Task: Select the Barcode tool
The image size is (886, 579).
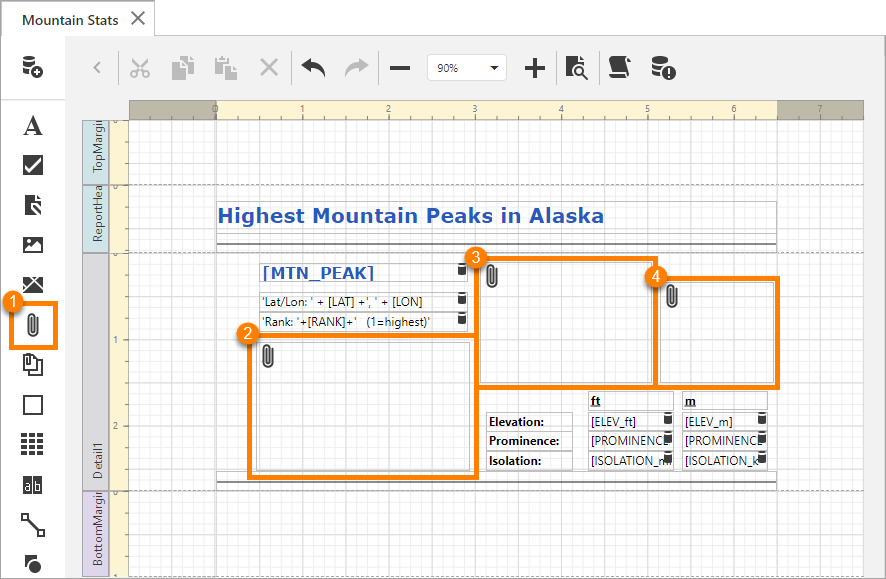Action: (33, 485)
